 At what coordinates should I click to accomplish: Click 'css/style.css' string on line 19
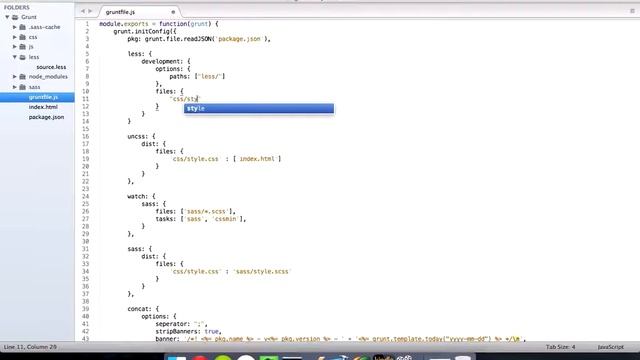[196, 159]
